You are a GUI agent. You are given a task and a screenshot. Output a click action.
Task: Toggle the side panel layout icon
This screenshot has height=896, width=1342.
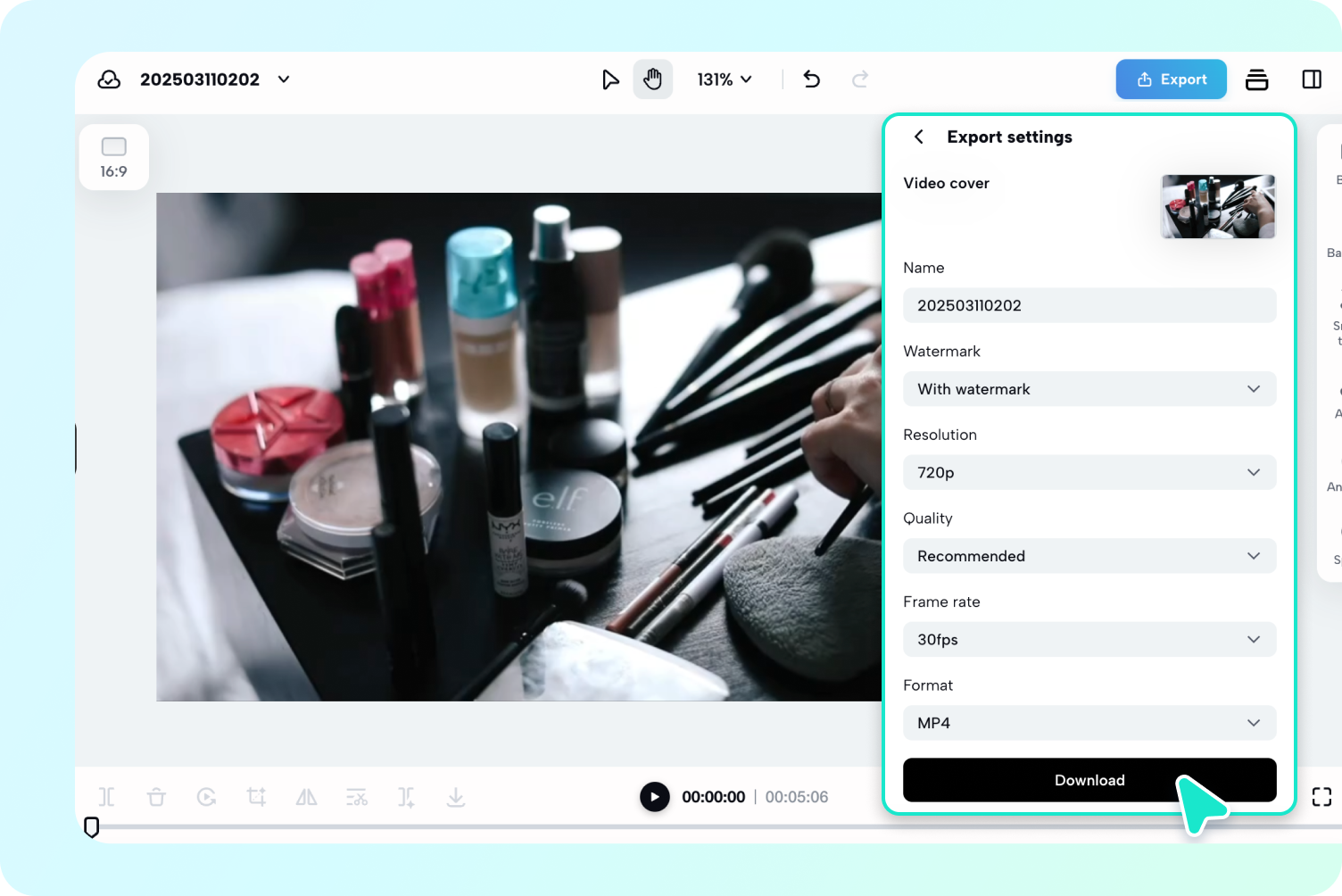point(1312,79)
